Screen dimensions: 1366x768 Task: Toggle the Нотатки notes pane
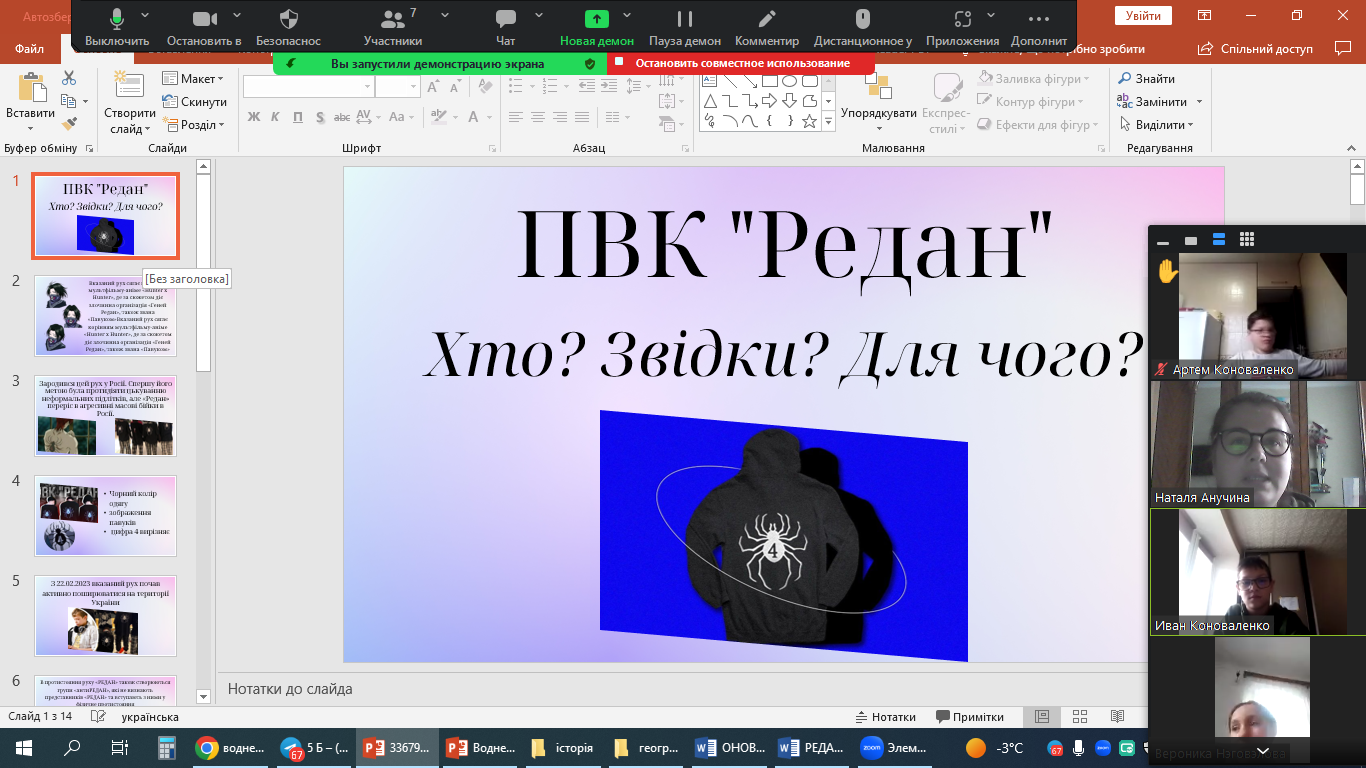pos(885,717)
